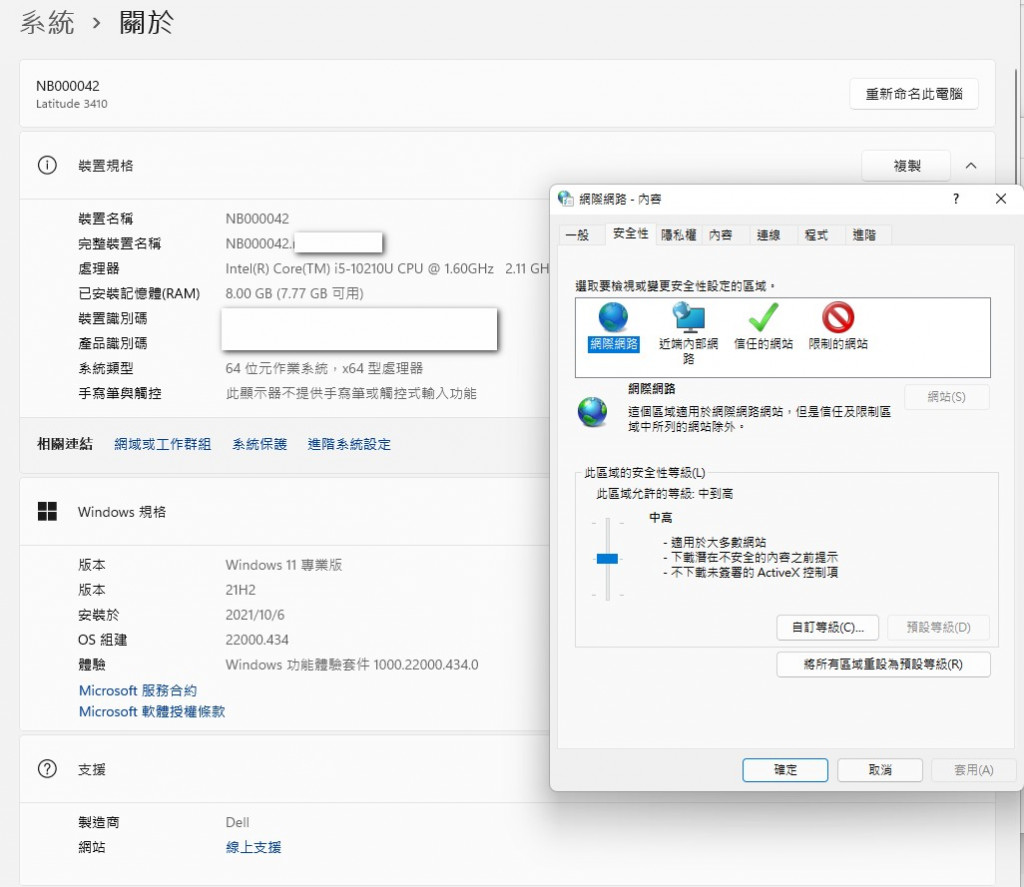The height and width of the screenshot is (887, 1024).
Task: Click the OS build value 22000.434
Action: point(257,639)
